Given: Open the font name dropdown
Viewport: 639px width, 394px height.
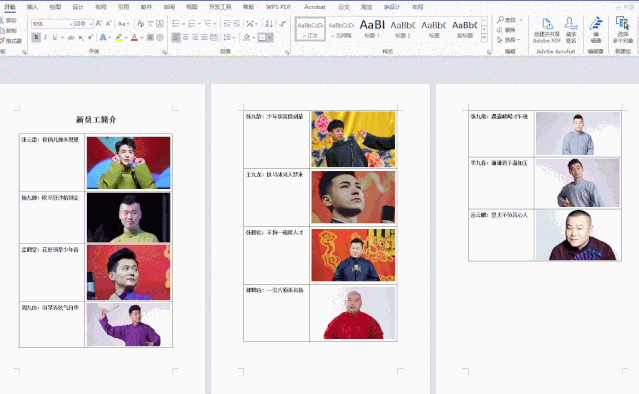Looking at the screenshot, I should point(71,24).
